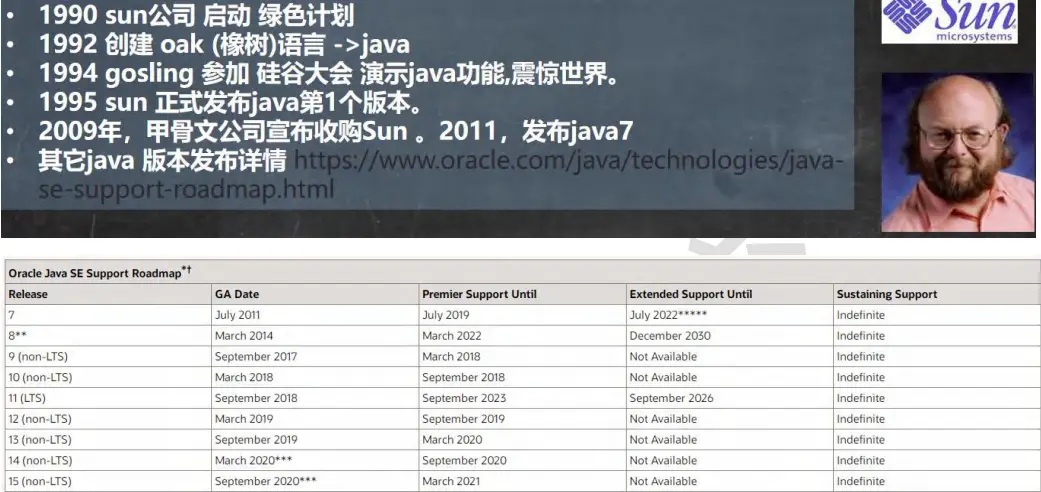Click the '其它java 版本发布详情' text
The height and width of the screenshot is (492, 1041).
coord(162,161)
